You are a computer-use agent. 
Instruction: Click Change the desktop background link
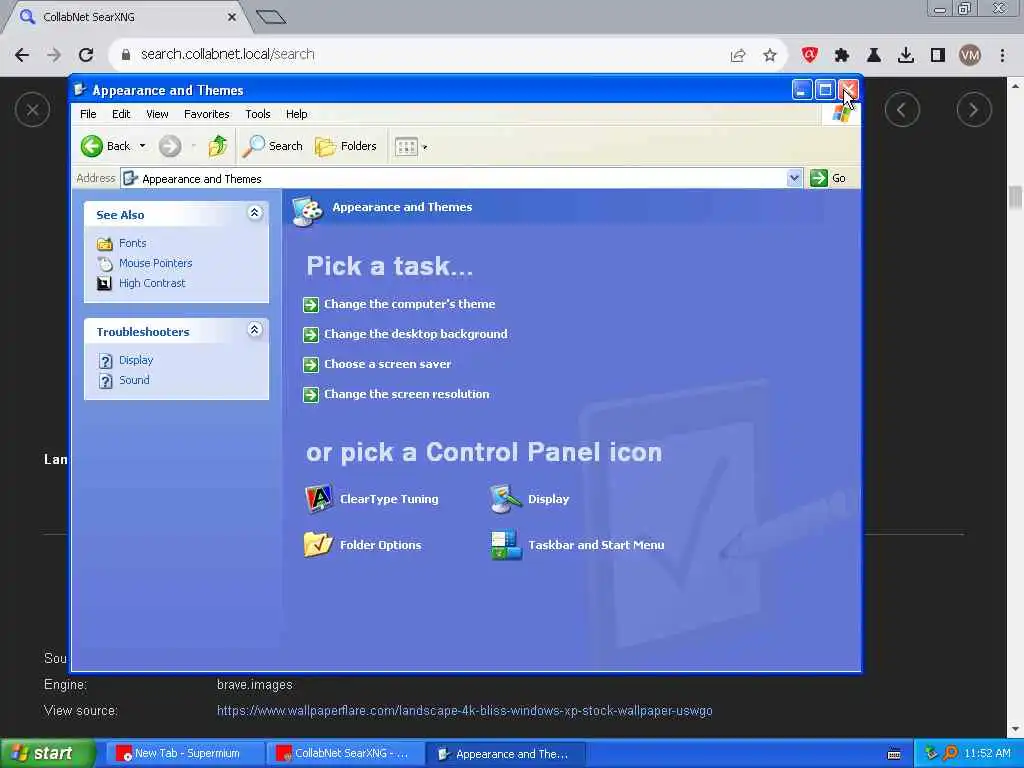click(415, 334)
